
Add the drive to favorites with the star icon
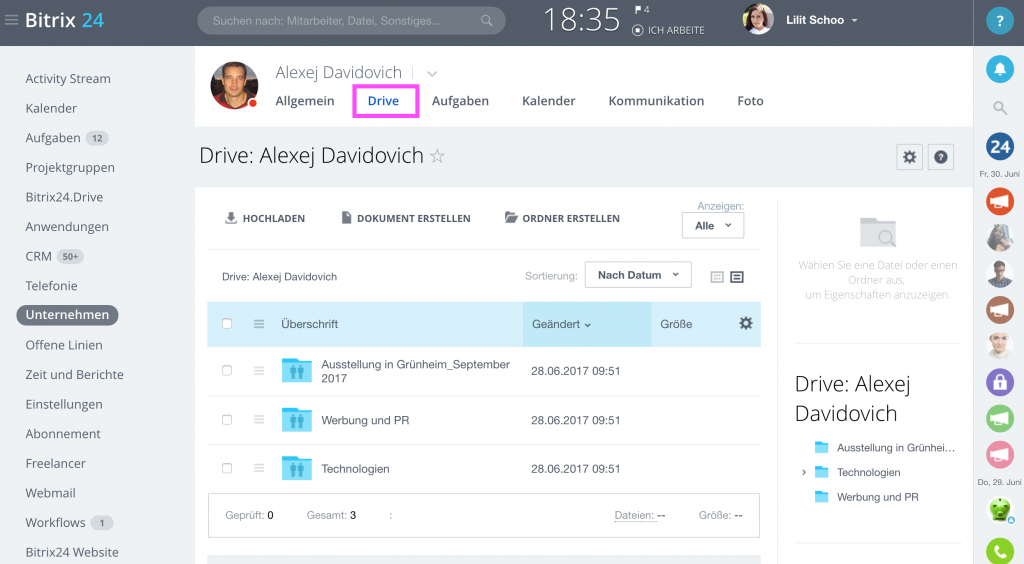click(438, 156)
